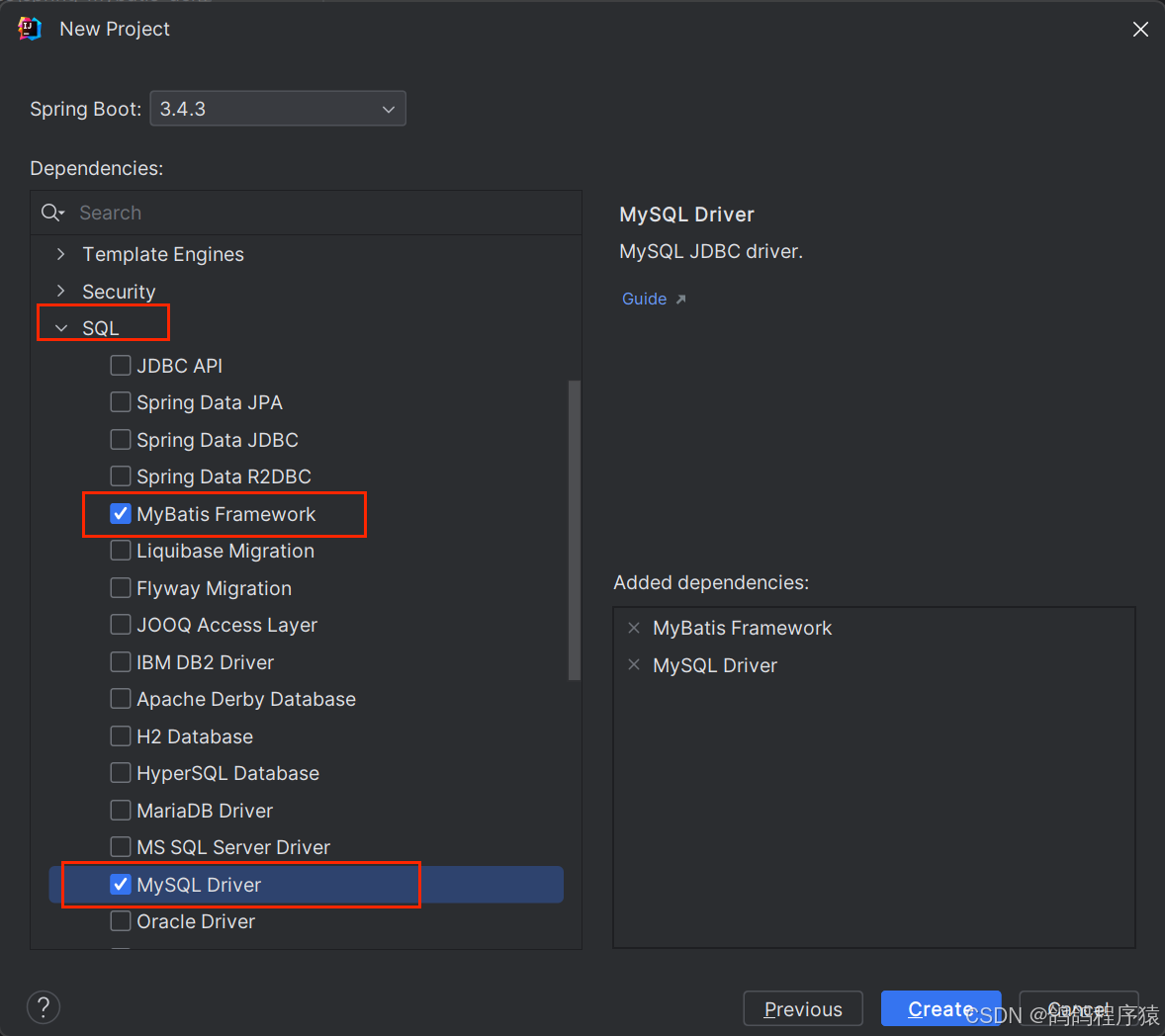Expand the Template Engines category

click(x=61, y=254)
